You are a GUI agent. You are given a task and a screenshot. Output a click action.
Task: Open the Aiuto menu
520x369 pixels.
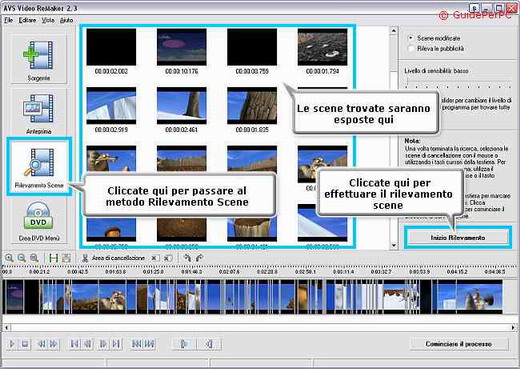coord(66,20)
